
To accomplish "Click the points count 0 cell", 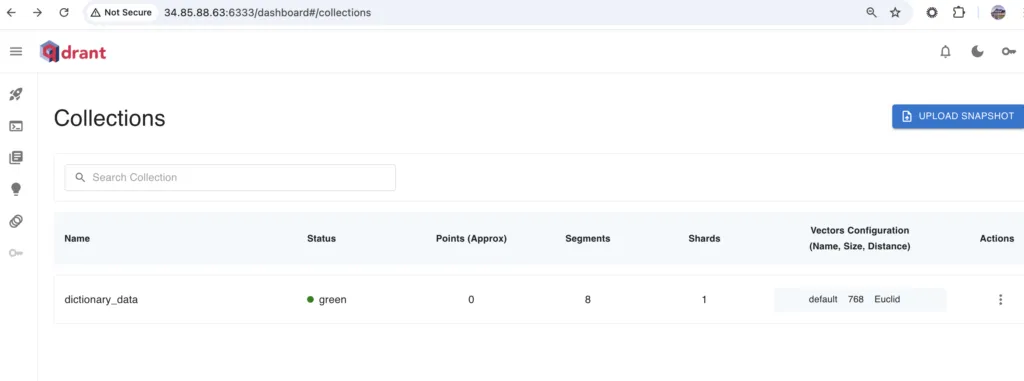I will pyautogui.click(x=471, y=300).
